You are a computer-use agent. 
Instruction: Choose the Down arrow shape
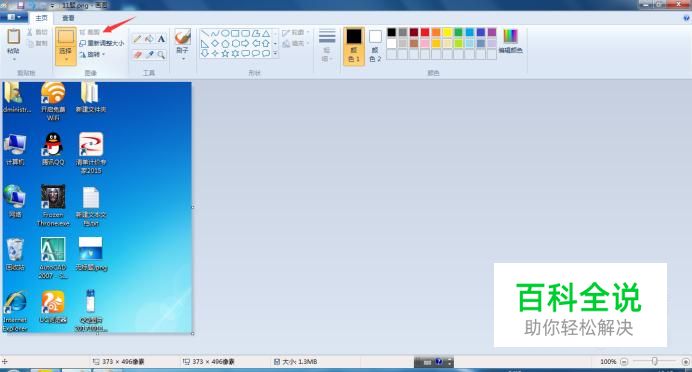[x=205, y=53]
